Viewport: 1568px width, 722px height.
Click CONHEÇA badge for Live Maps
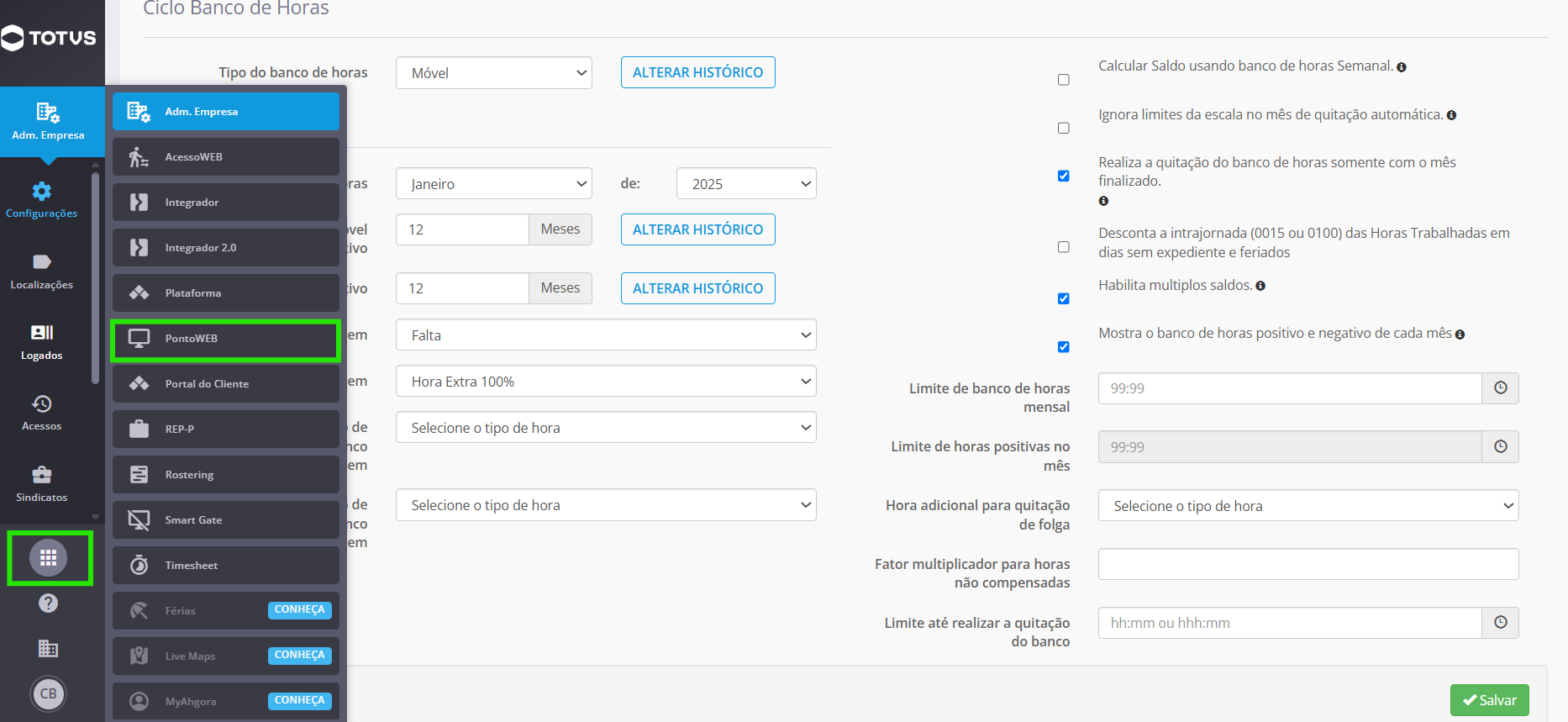[299, 656]
